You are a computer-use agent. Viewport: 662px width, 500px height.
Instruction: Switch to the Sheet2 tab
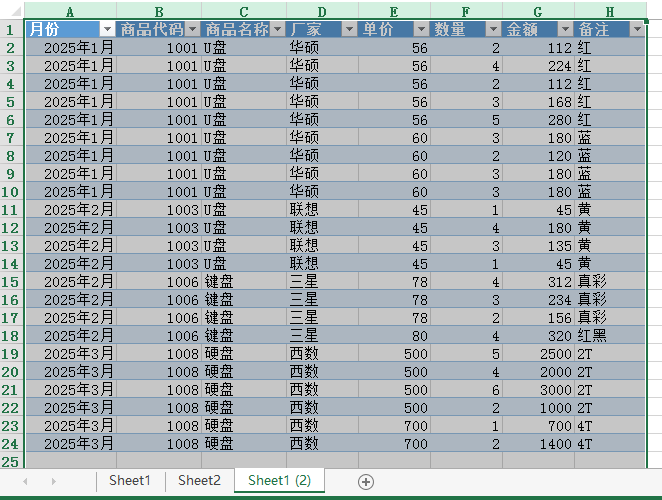coord(199,481)
